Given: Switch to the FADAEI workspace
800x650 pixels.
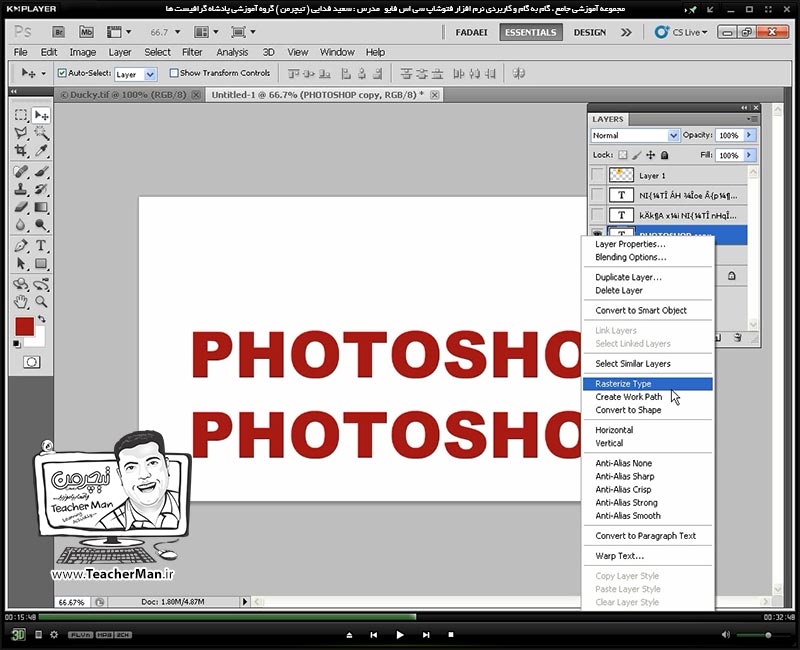Looking at the screenshot, I should pos(471,32).
